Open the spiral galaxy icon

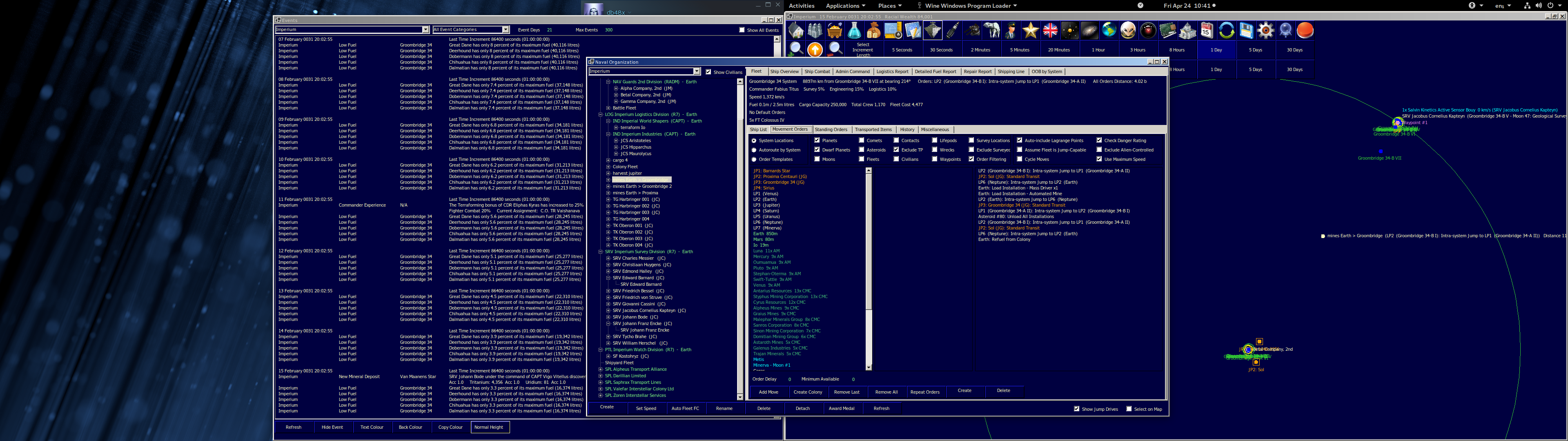tap(1089, 31)
